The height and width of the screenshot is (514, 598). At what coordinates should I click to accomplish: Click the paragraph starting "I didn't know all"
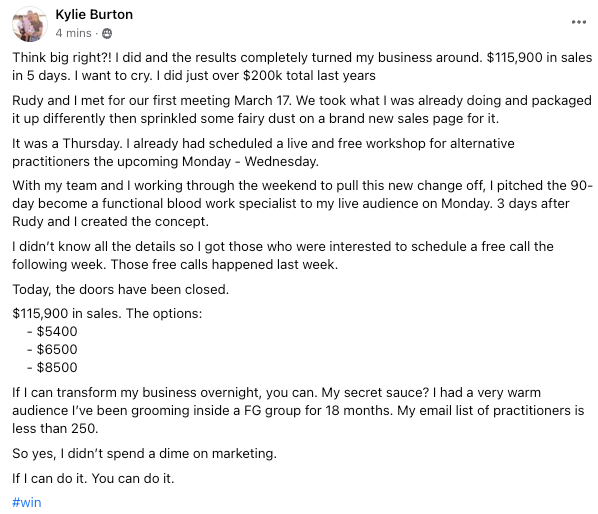click(x=283, y=255)
